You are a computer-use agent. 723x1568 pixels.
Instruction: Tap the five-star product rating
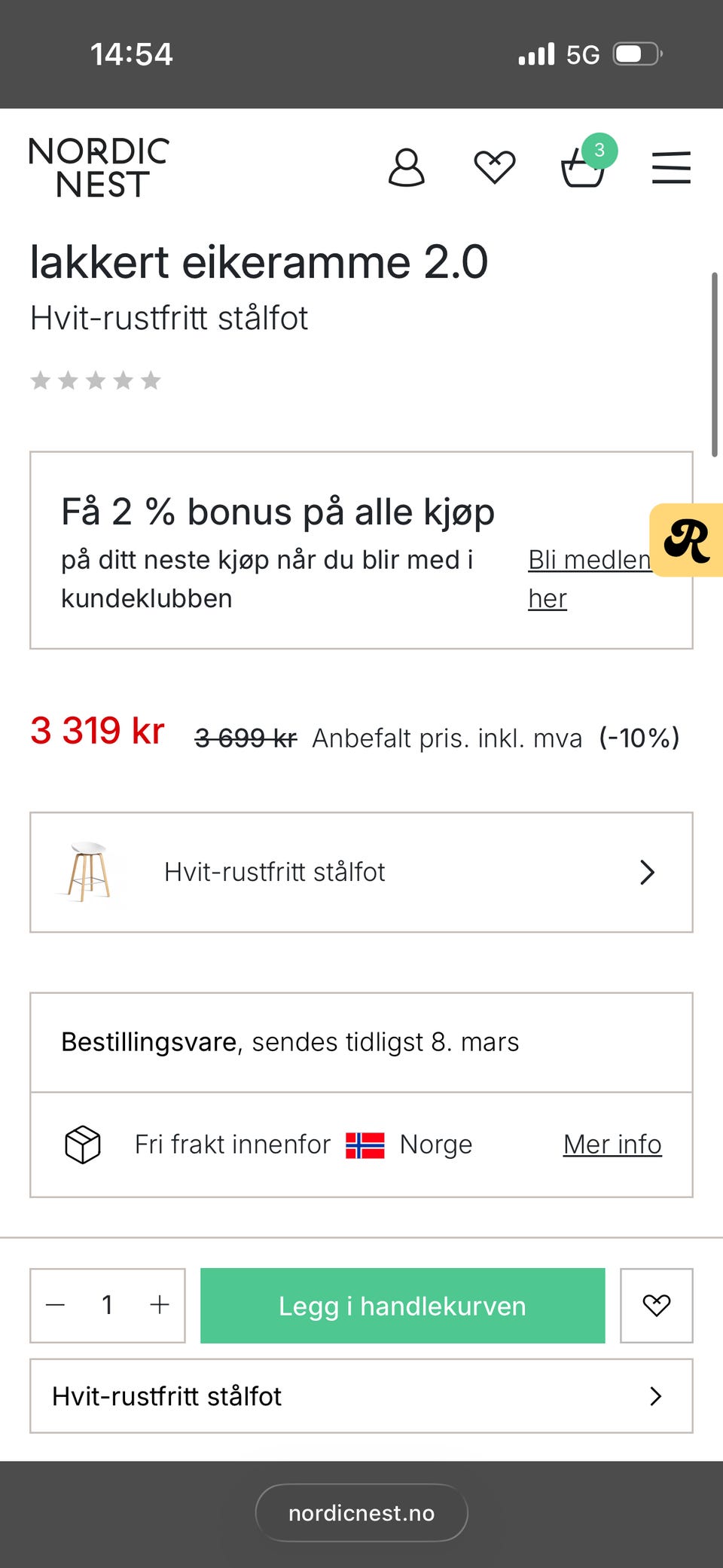[x=96, y=381]
